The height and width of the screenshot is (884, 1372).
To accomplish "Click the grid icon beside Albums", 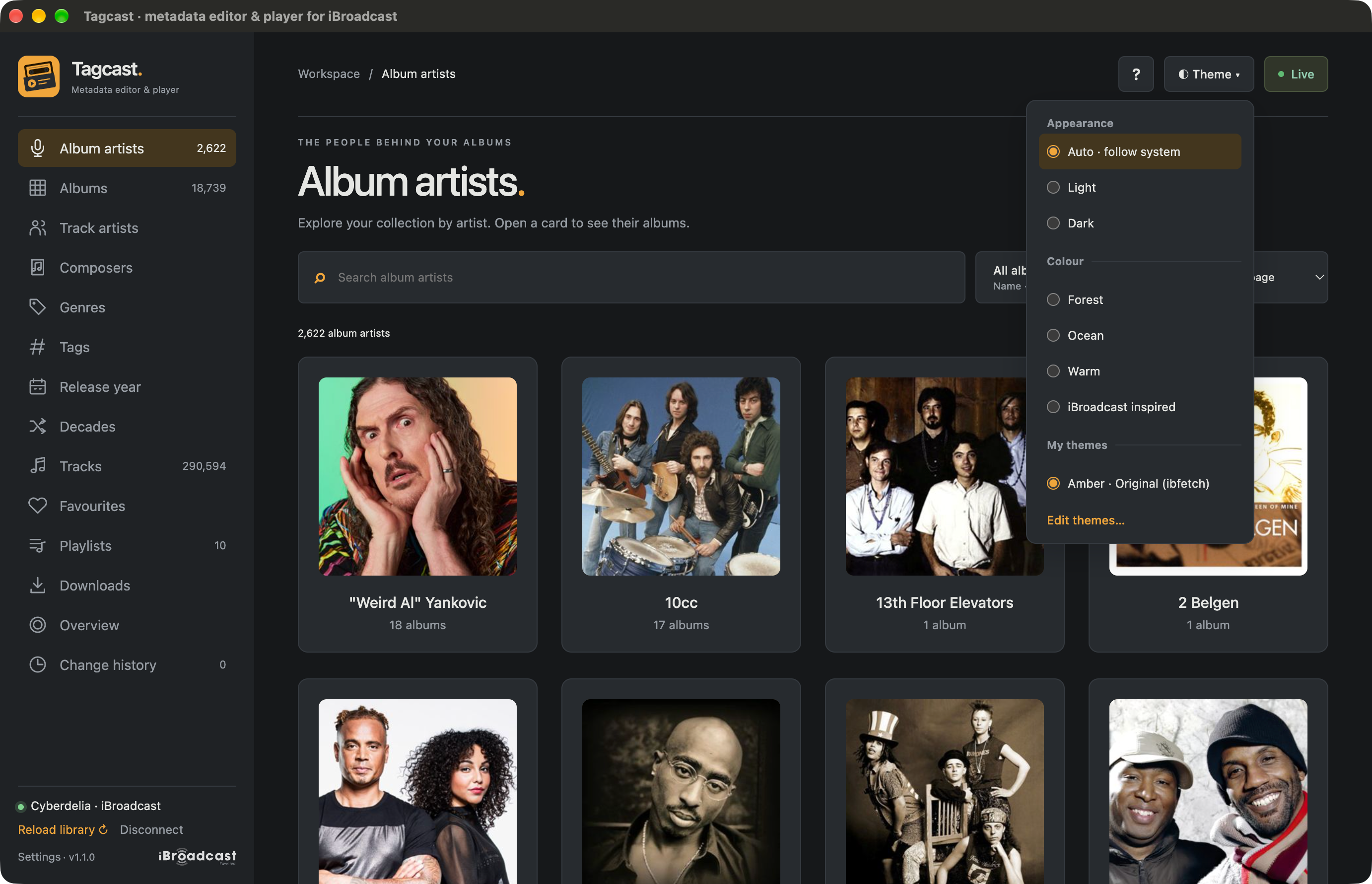I will tap(38, 188).
